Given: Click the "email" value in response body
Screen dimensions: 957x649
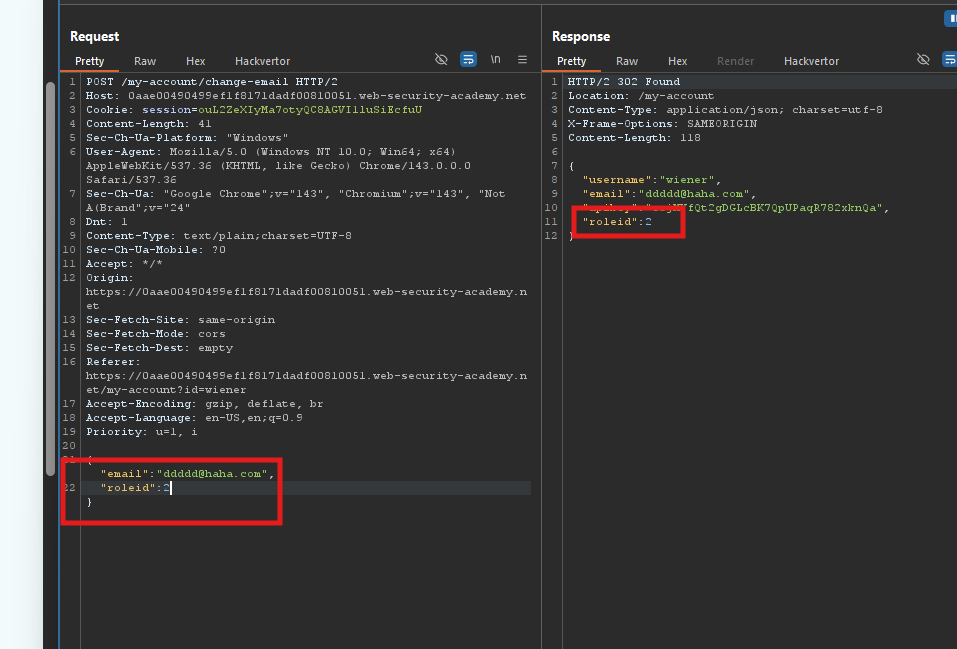Looking at the screenshot, I should (694, 194).
